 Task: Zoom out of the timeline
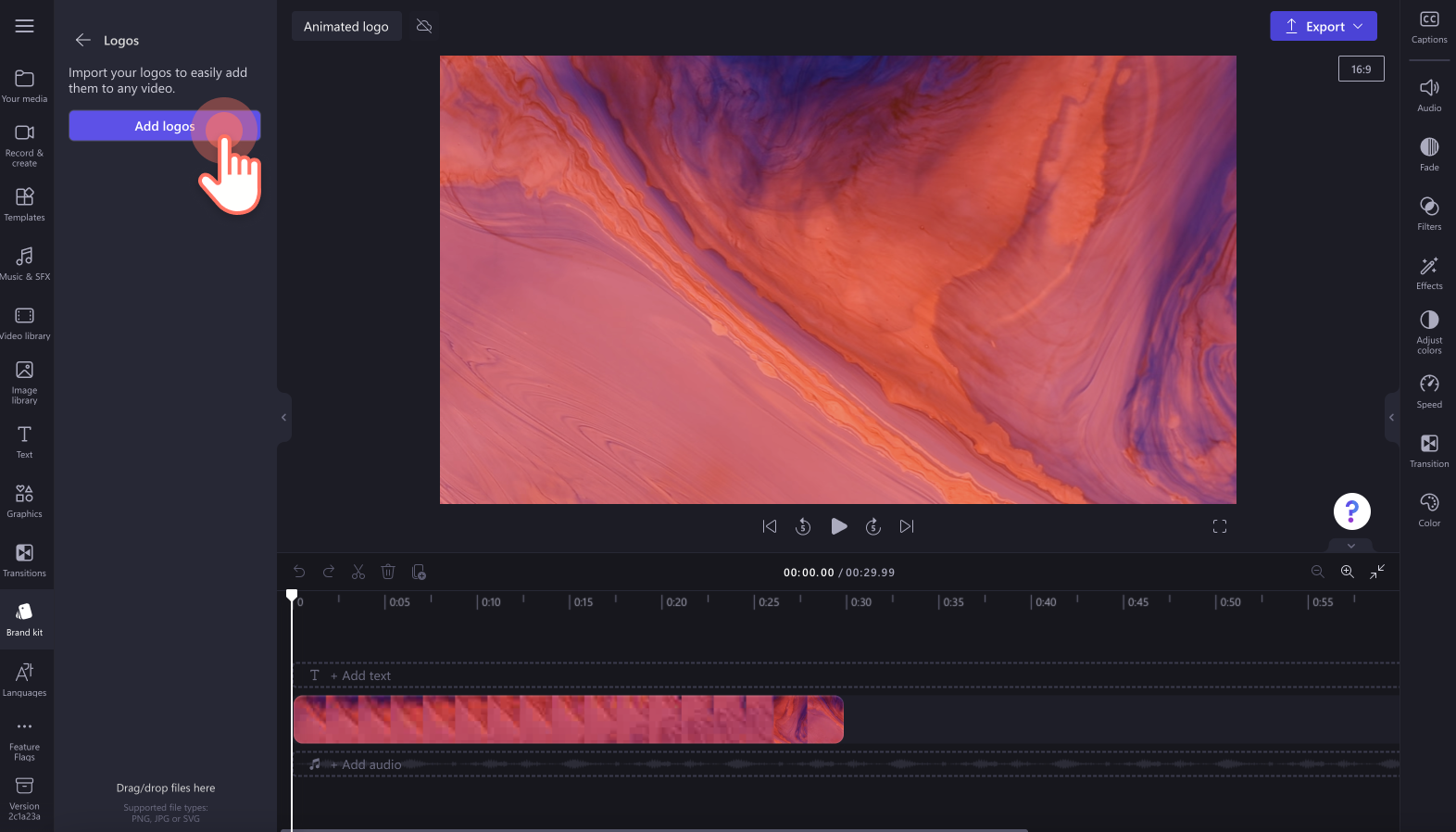click(x=1318, y=572)
